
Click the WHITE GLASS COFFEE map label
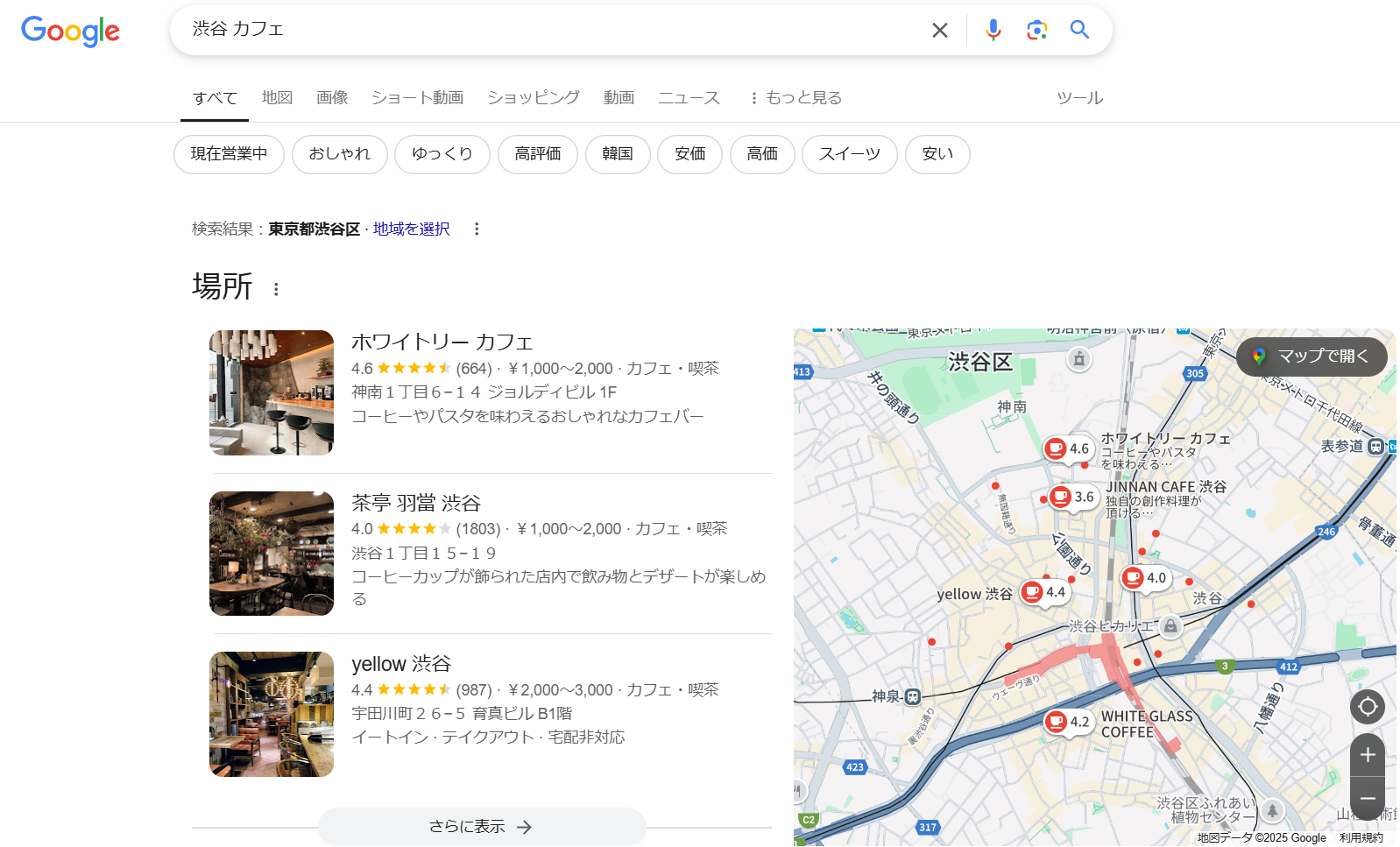coord(1147,724)
